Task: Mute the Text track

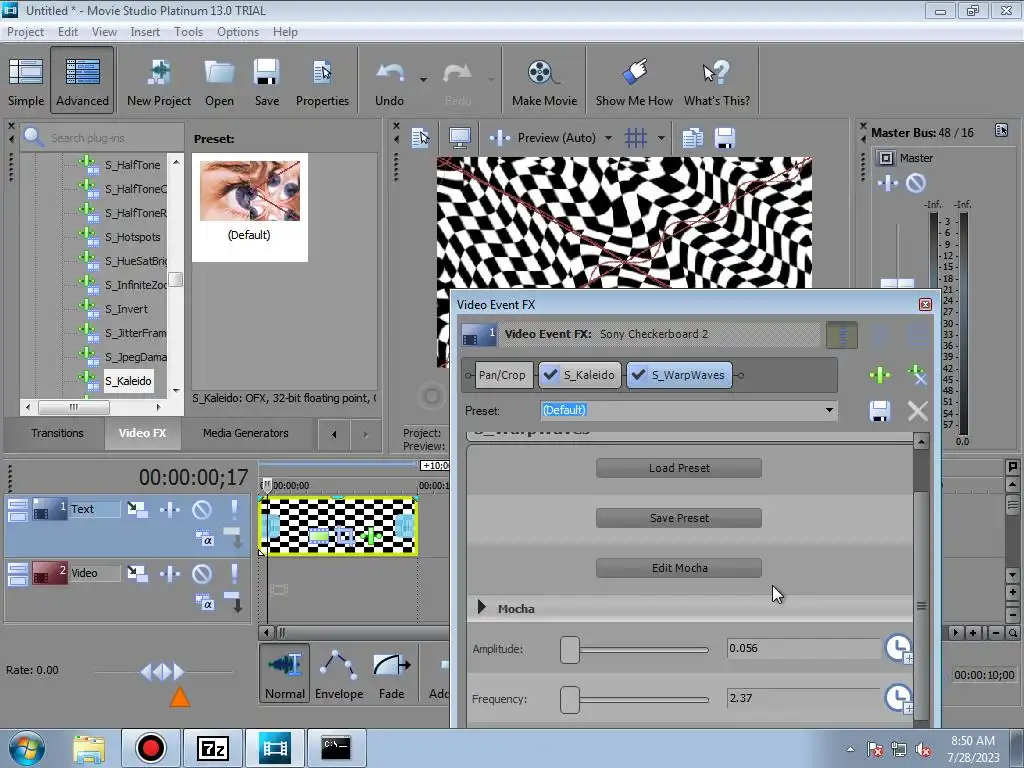Action: click(202, 509)
